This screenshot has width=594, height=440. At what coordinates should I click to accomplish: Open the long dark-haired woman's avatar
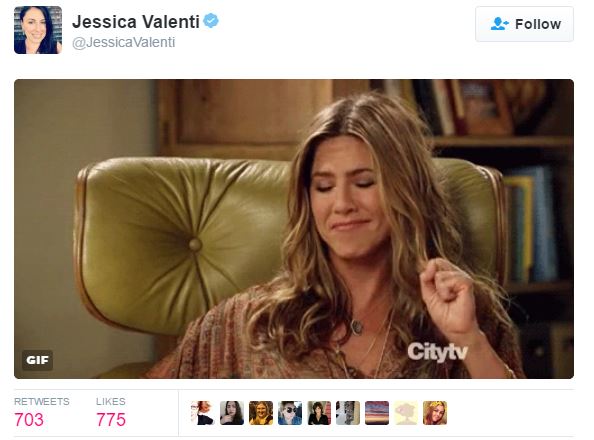pos(231,413)
